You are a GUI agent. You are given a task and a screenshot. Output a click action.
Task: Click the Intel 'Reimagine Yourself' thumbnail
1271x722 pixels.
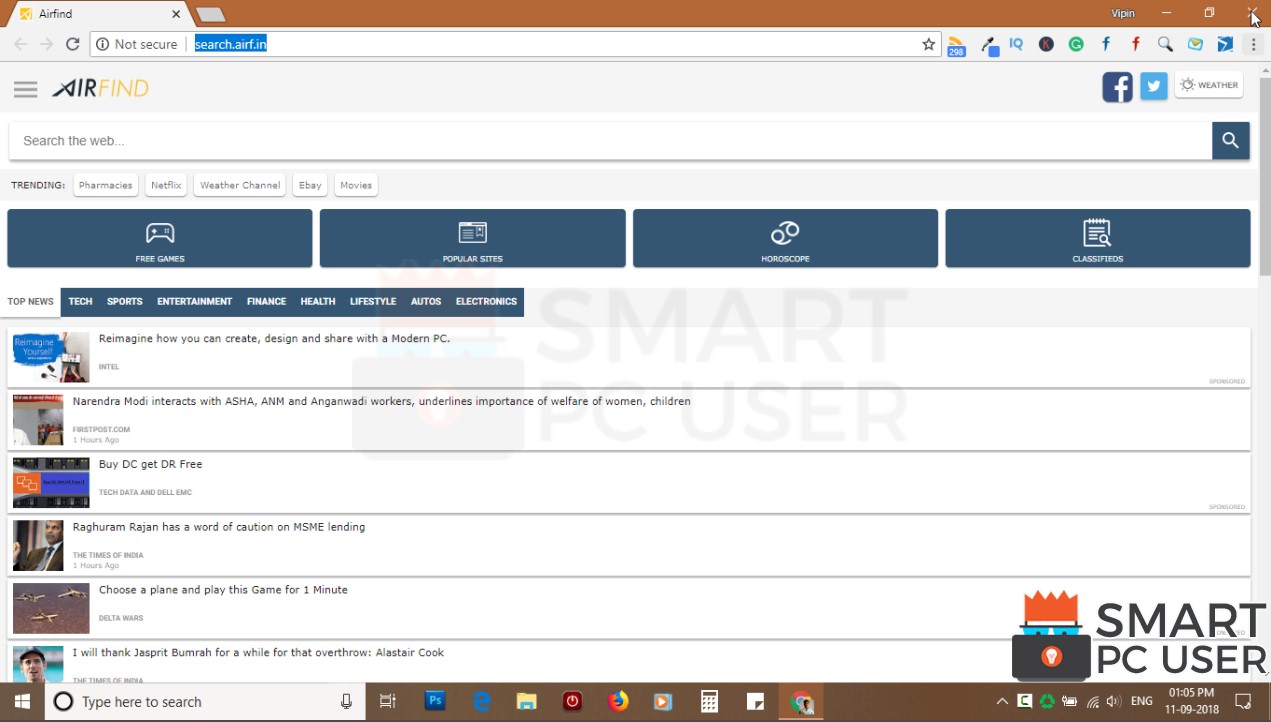[51, 357]
